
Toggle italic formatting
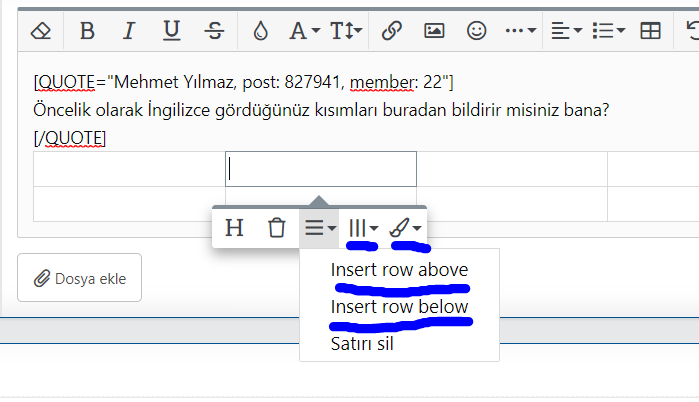coord(128,31)
